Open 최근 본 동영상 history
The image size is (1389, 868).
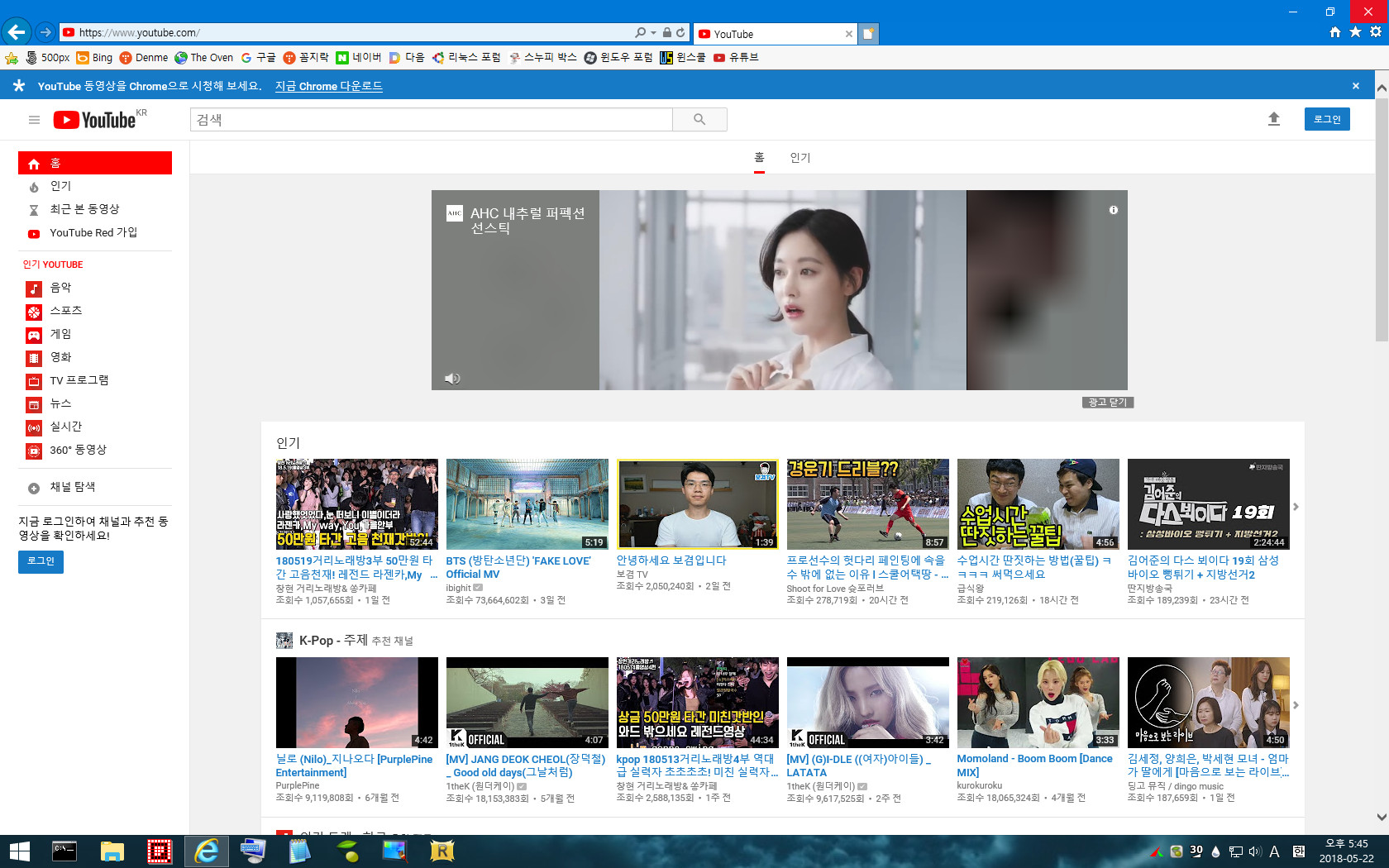pos(94,209)
